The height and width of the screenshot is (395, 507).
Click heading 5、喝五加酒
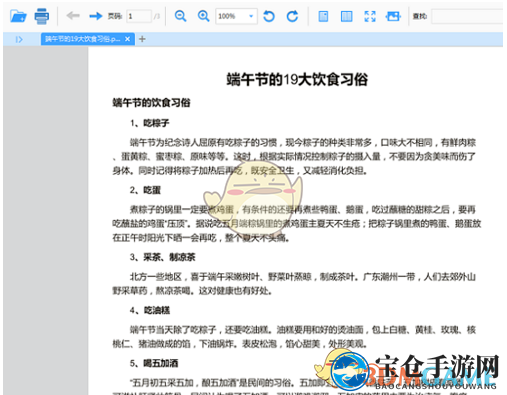pyautogui.click(x=154, y=363)
